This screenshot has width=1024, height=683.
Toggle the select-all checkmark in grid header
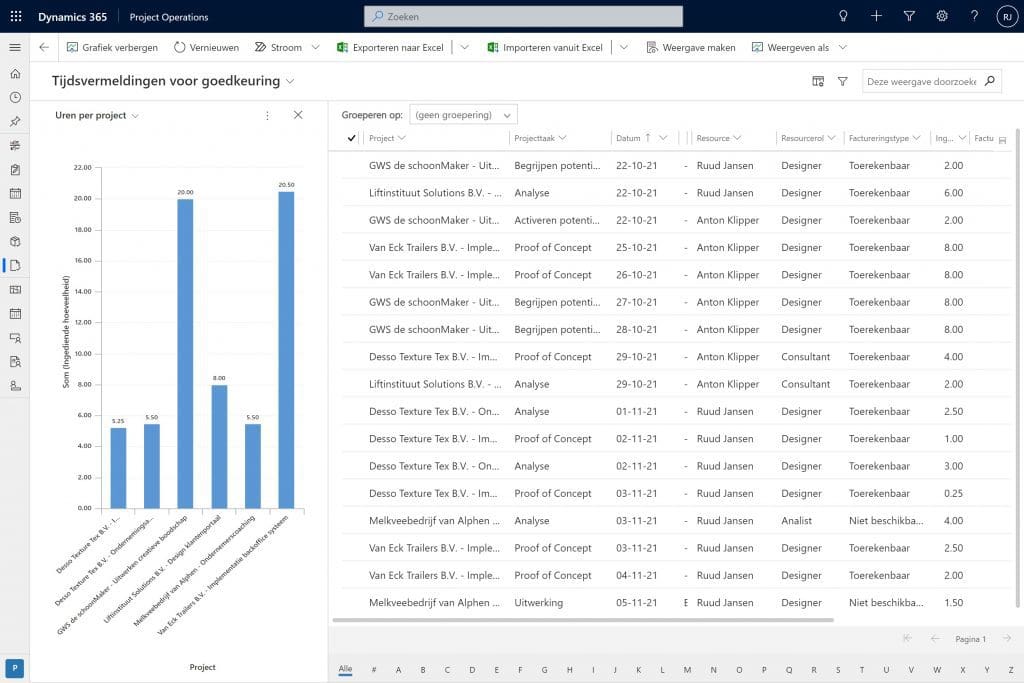pos(351,138)
